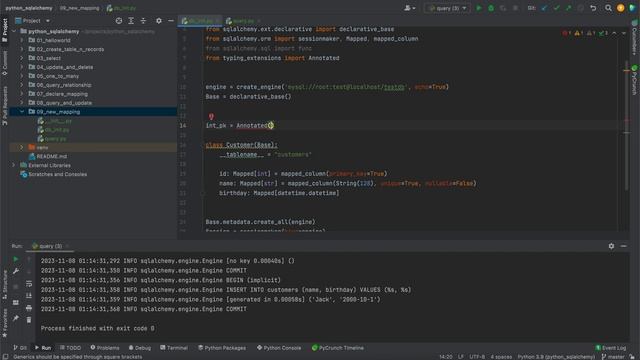Run the query (3) configuration
640x360 pixels.
coord(479,8)
